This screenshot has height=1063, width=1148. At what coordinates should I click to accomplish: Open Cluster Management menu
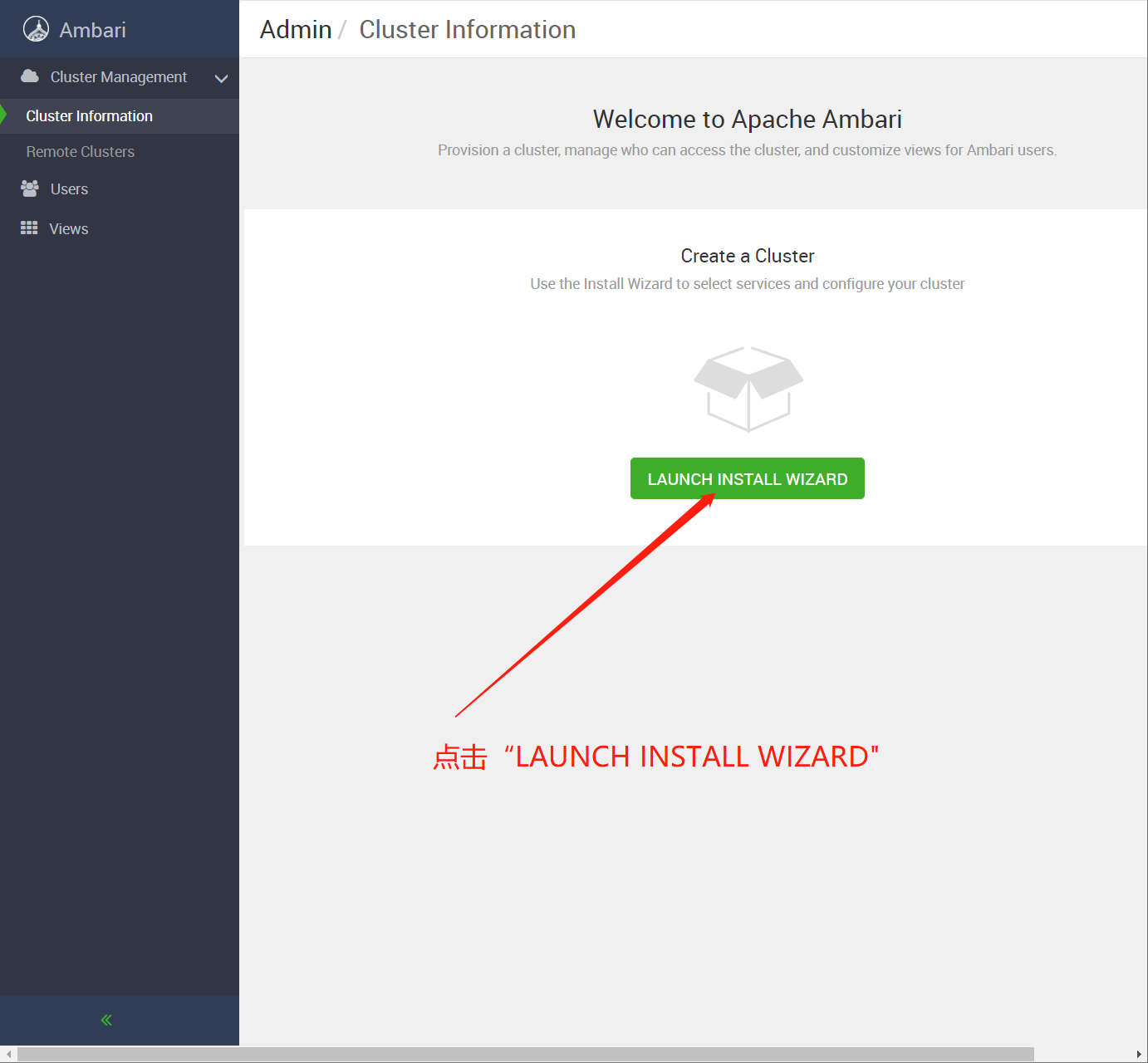coord(120,77)
